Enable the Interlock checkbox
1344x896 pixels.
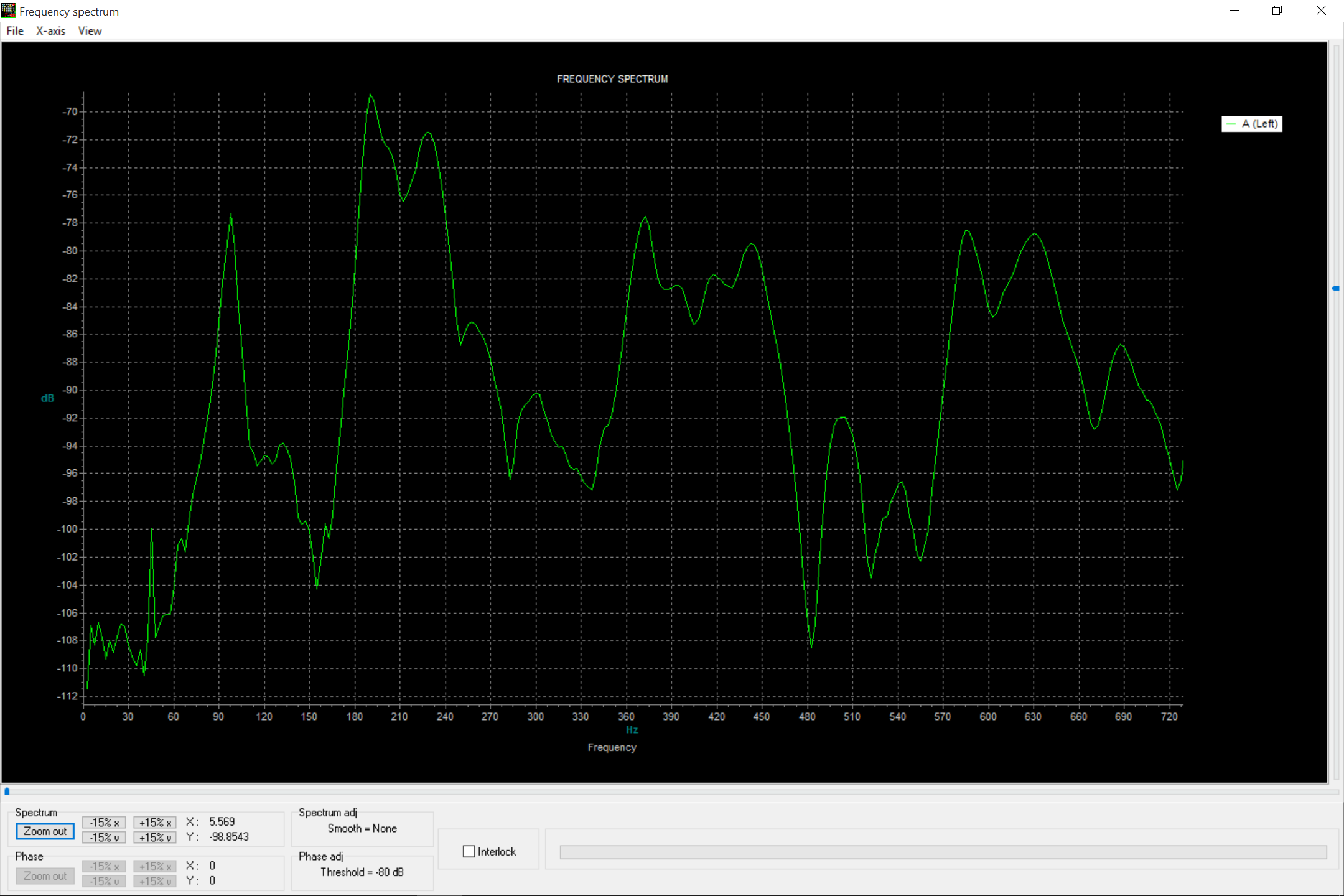[x=469, y=852]
